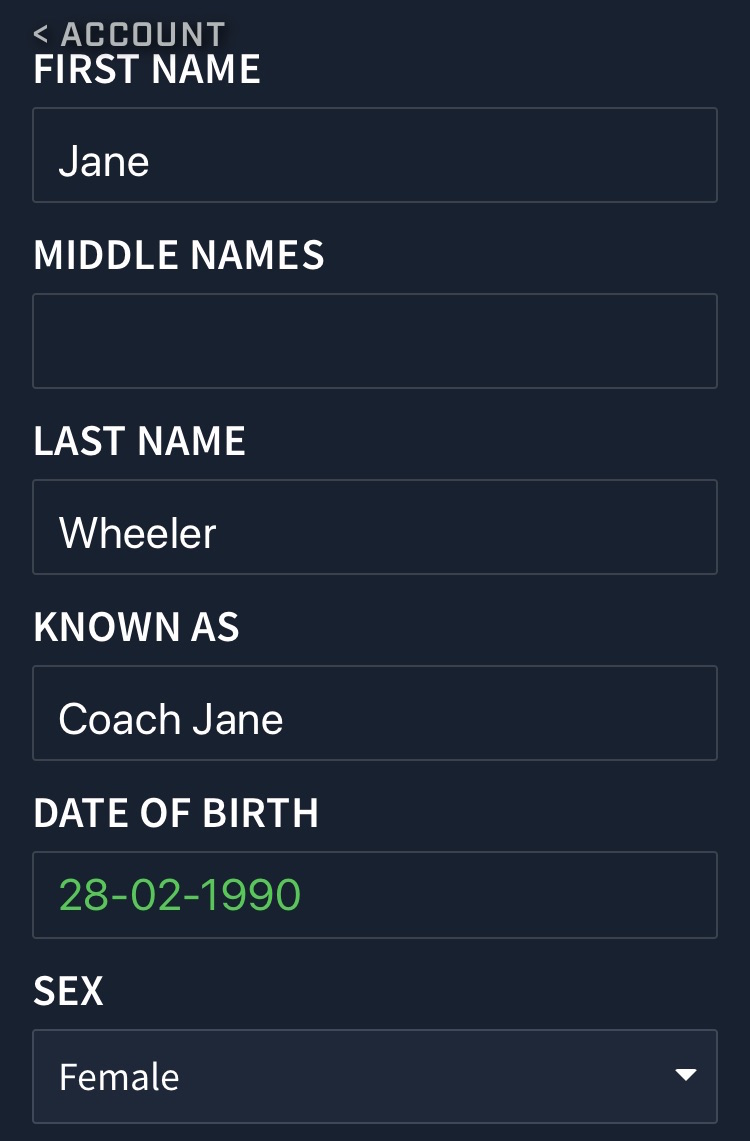Click the green 28-02-1990 date value
The height and width of the screenshot is (1141, 750).
click(180, 894)
